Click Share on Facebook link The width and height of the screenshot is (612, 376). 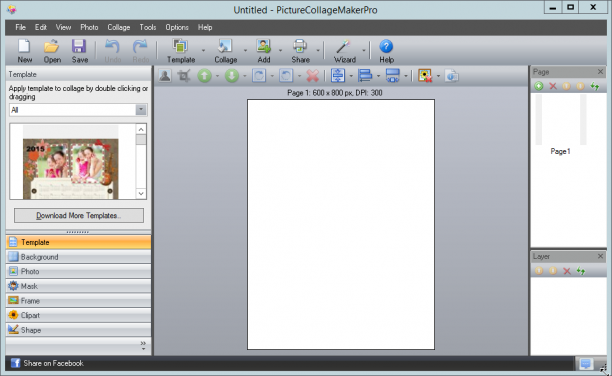click(53, 363)
